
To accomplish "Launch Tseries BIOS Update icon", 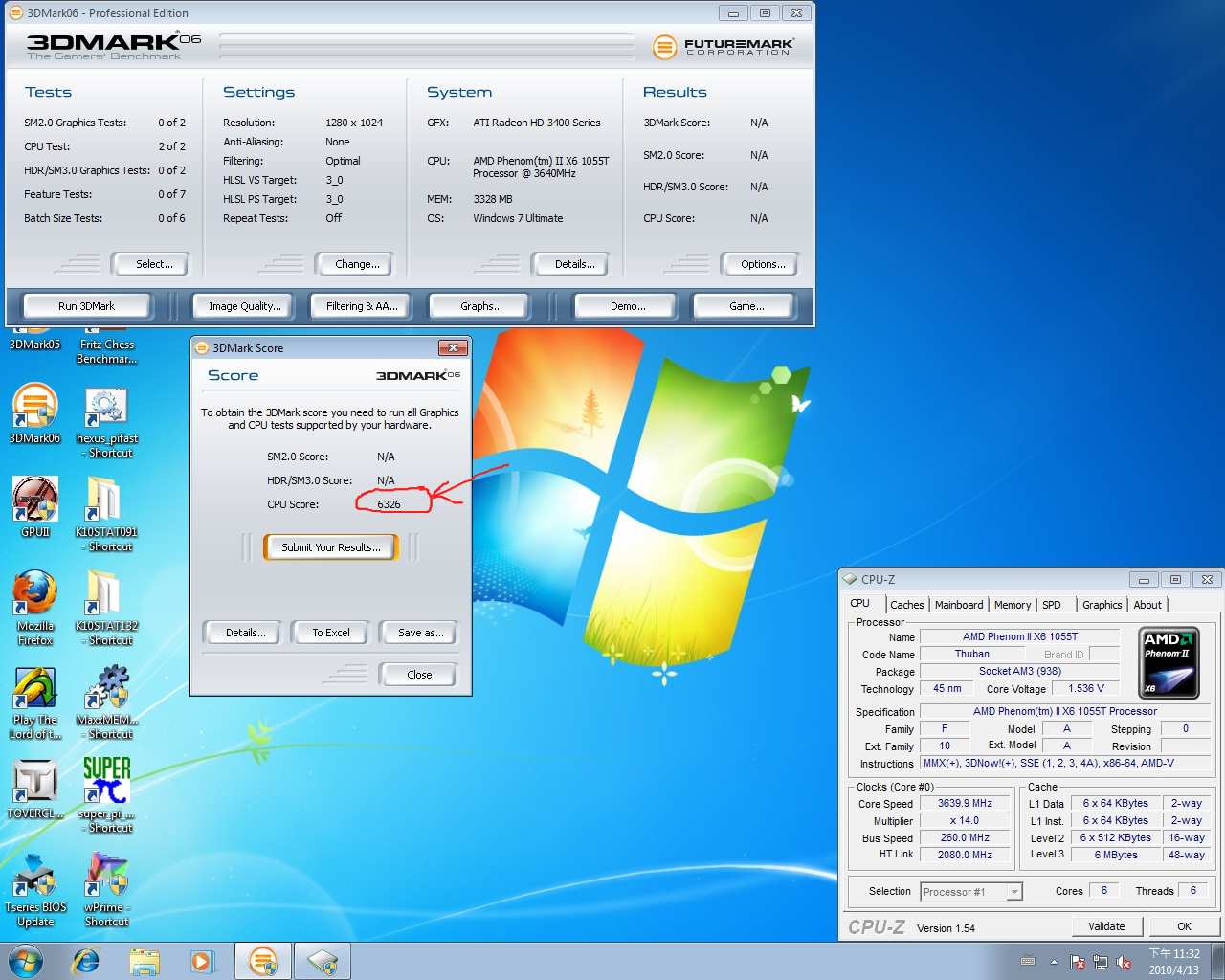I will [35, 889].
